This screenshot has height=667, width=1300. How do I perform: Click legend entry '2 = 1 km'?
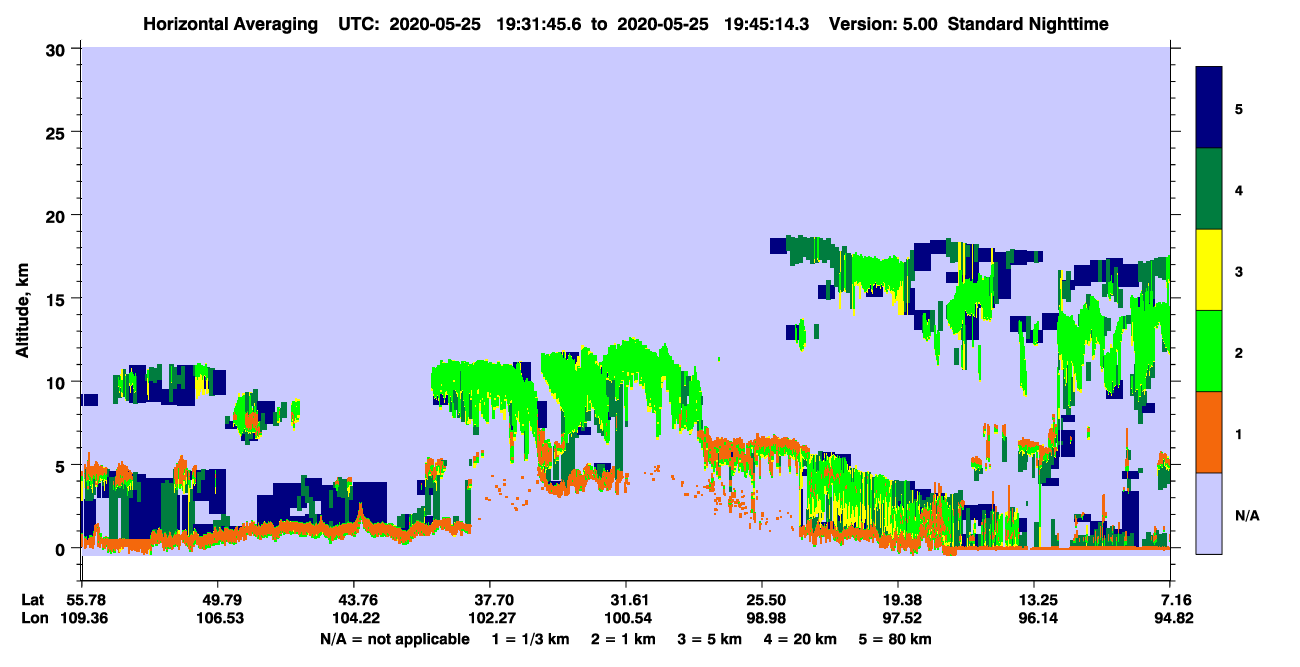click(x=625, y=639)
